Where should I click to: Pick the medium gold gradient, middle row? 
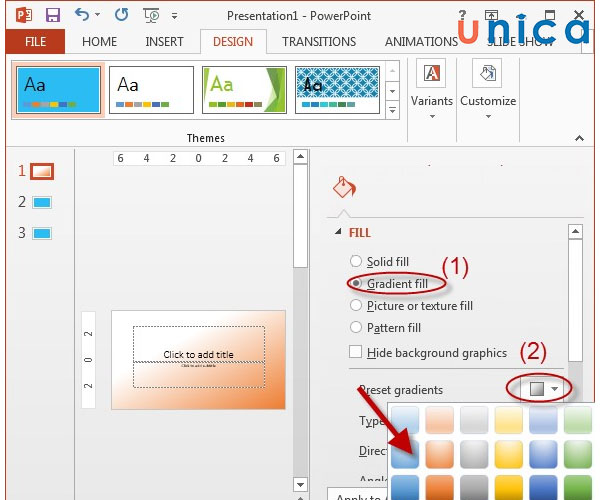[x=508, y=454]
